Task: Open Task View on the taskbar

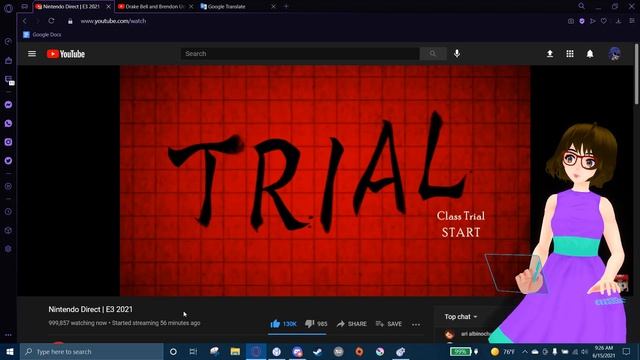Action: click(193, 352)
